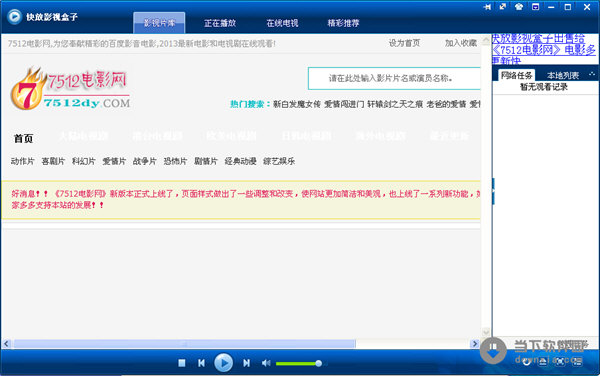This screenshot has width=600, height=376.
Task: Browse the 剧情片 category
Action: (x=206, y=161)
